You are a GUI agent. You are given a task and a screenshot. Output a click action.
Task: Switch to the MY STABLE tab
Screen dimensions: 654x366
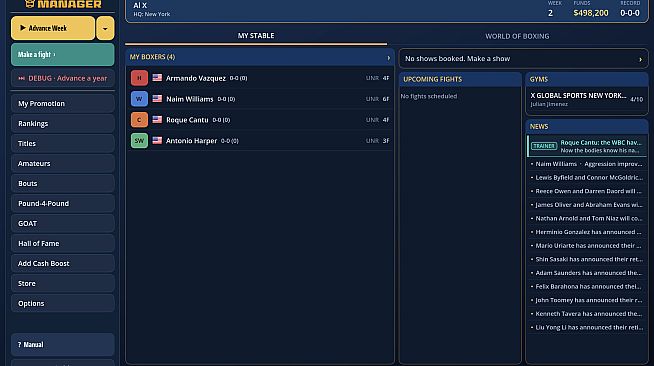(256, 36)
